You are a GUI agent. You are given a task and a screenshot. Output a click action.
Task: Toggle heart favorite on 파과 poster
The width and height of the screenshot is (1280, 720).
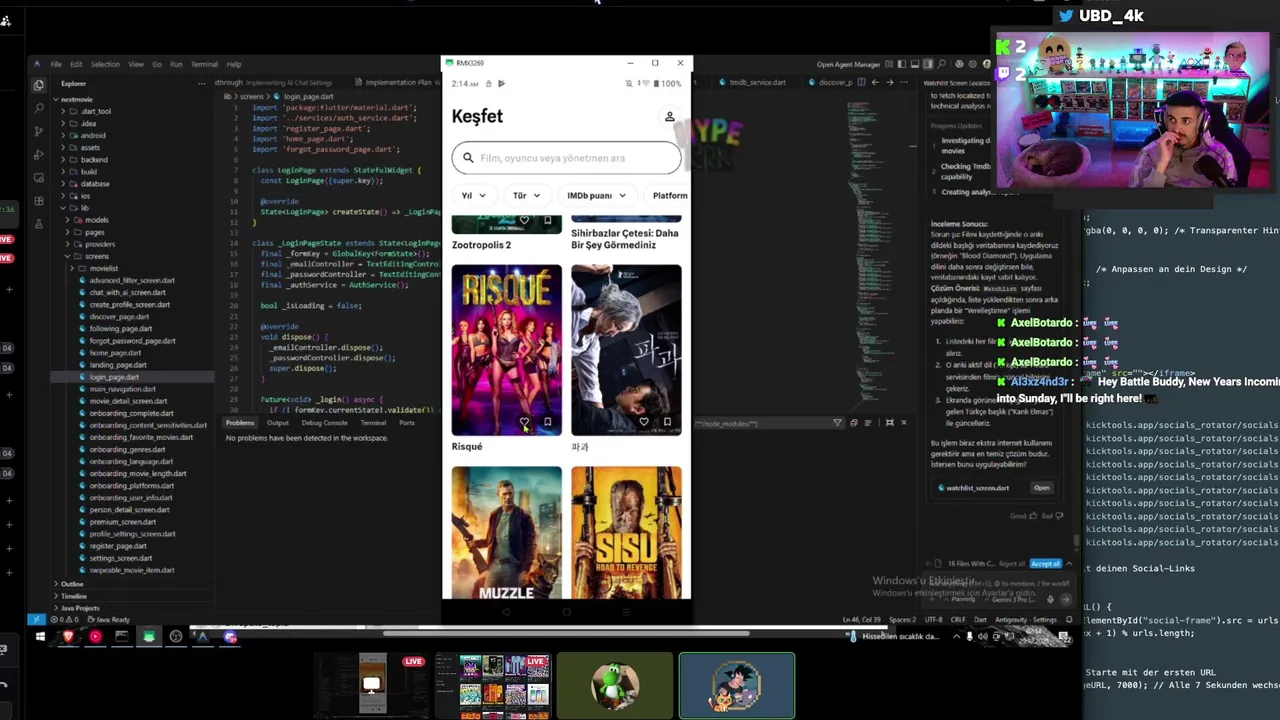coord(644,422)
